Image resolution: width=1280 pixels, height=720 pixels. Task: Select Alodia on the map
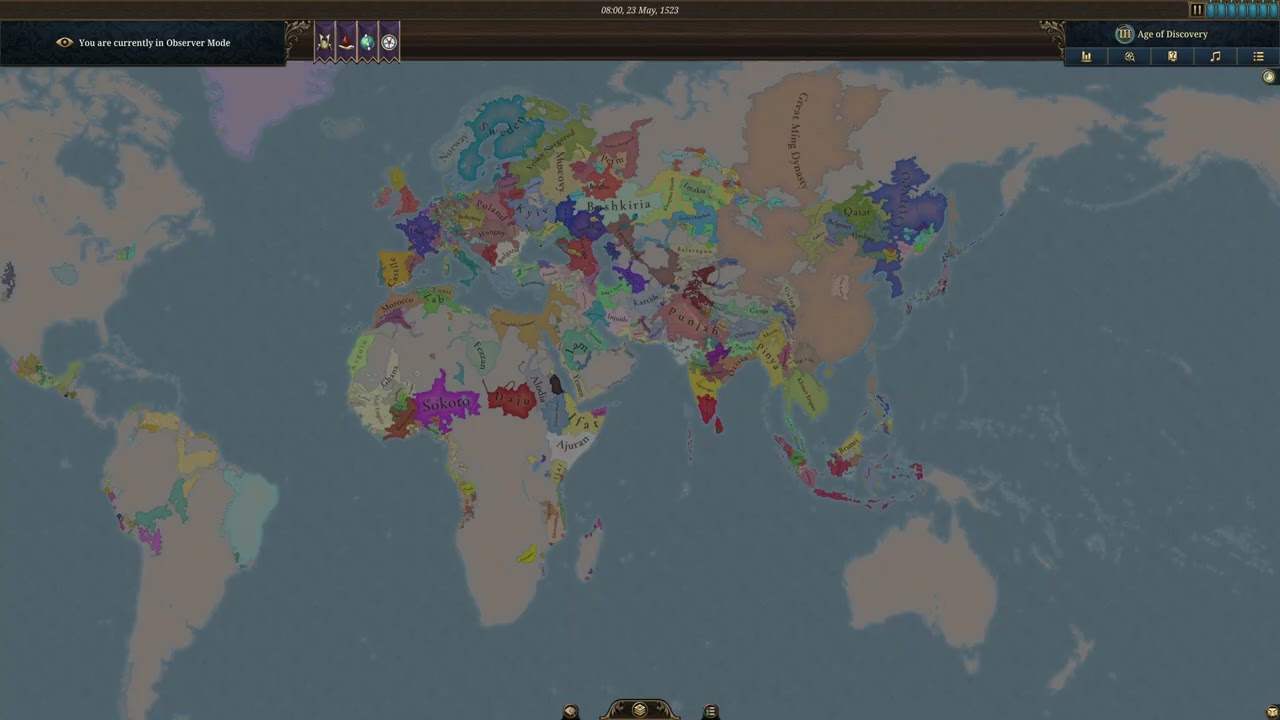coord(539,387)
